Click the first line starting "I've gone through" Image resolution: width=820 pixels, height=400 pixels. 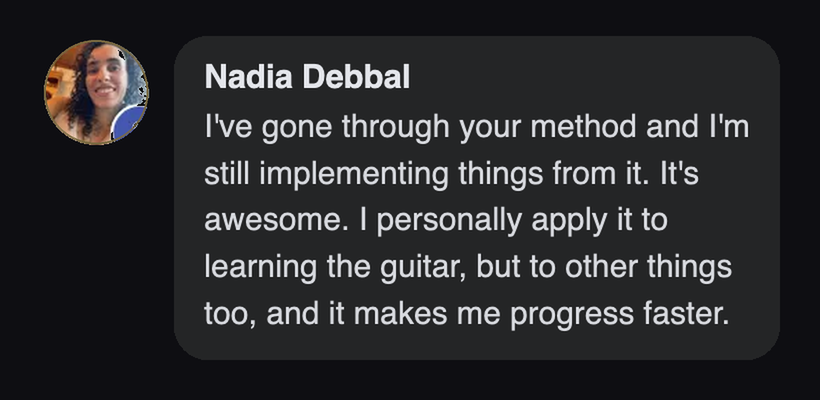click(476, 128)
